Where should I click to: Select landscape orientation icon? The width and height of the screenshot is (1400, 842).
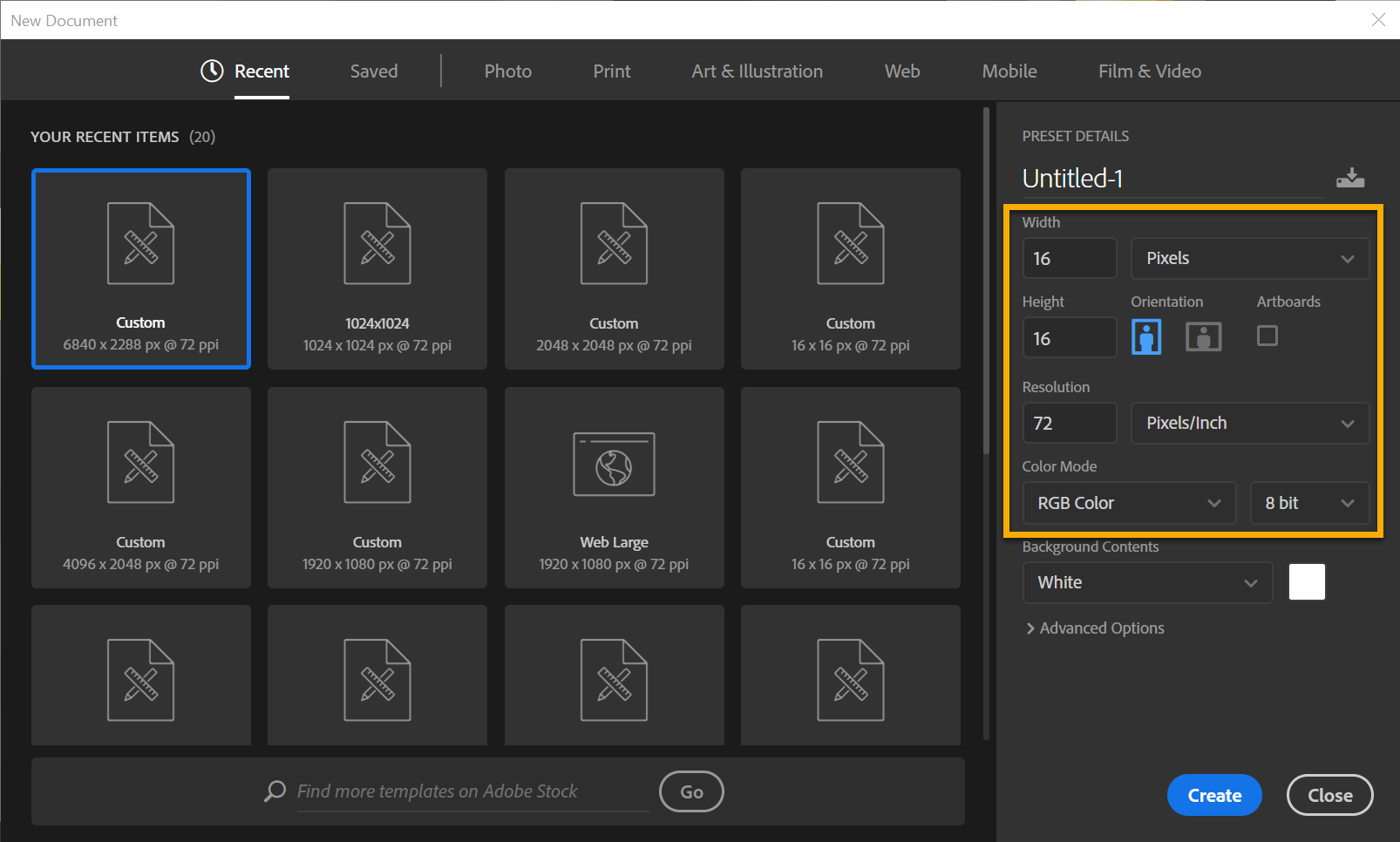coord(1203,336)
